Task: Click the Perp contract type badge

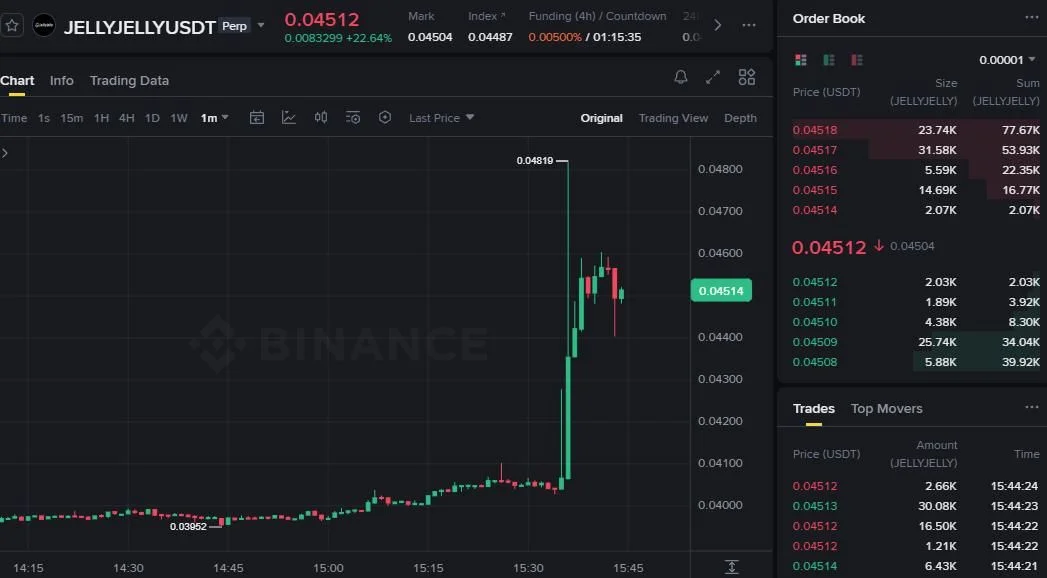Action: [234, 26]
